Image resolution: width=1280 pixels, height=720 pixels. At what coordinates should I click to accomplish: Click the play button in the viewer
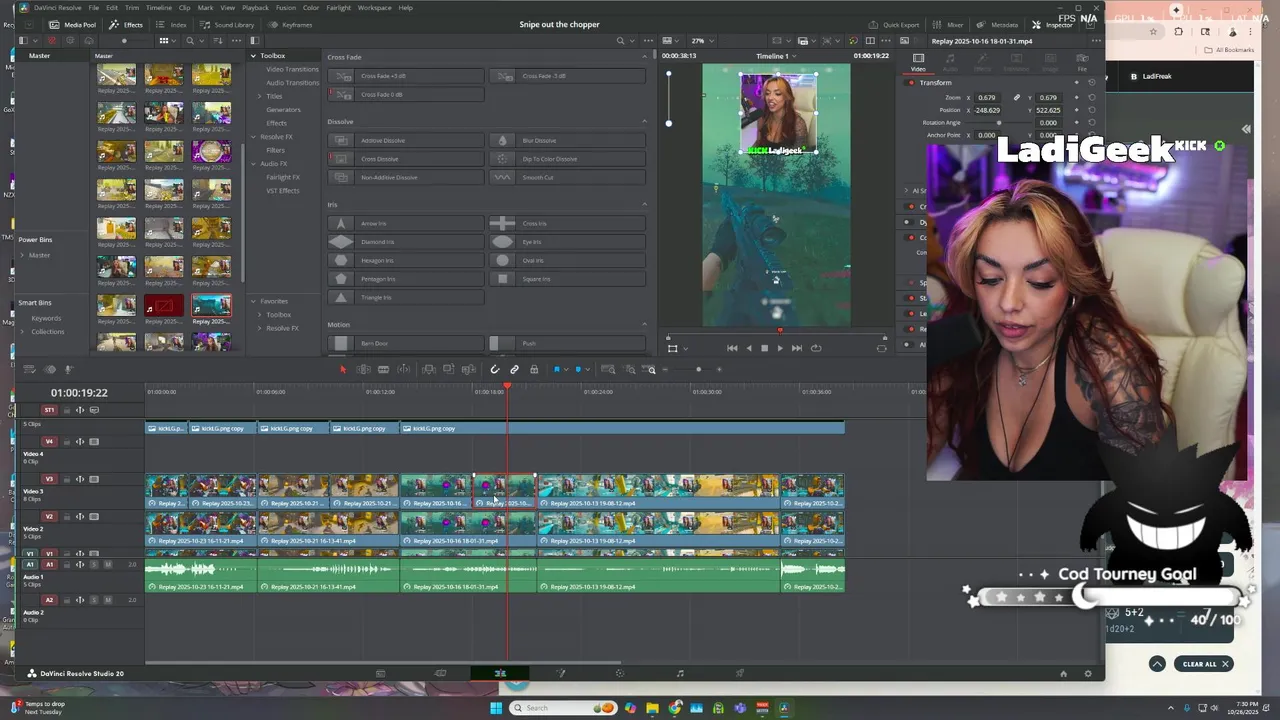(780, 348)
